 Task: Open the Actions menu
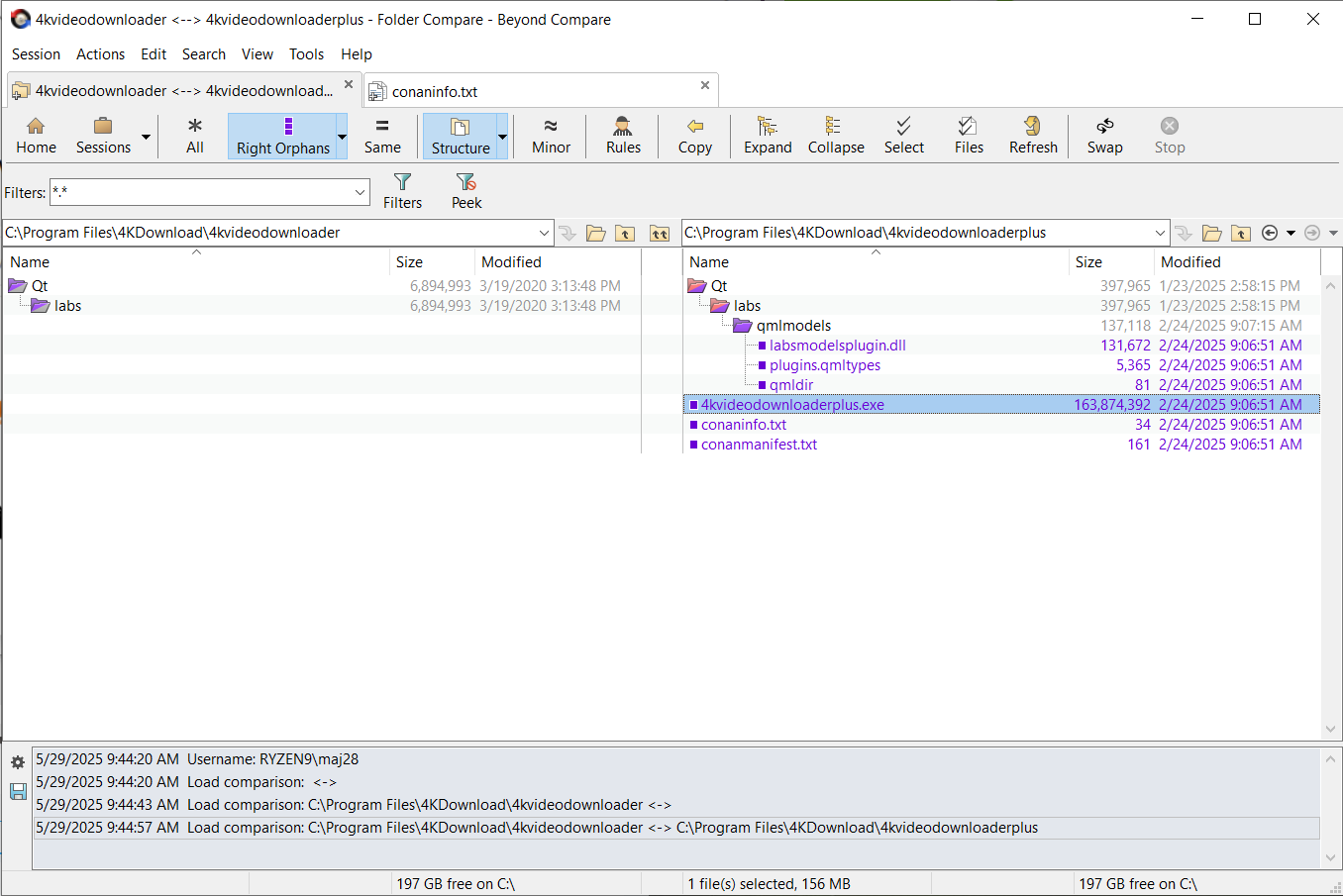tap(101, 54)
